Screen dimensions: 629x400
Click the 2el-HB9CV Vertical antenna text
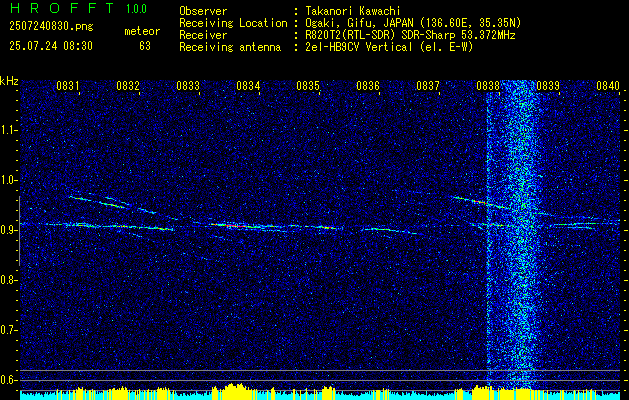coord(389,47)
